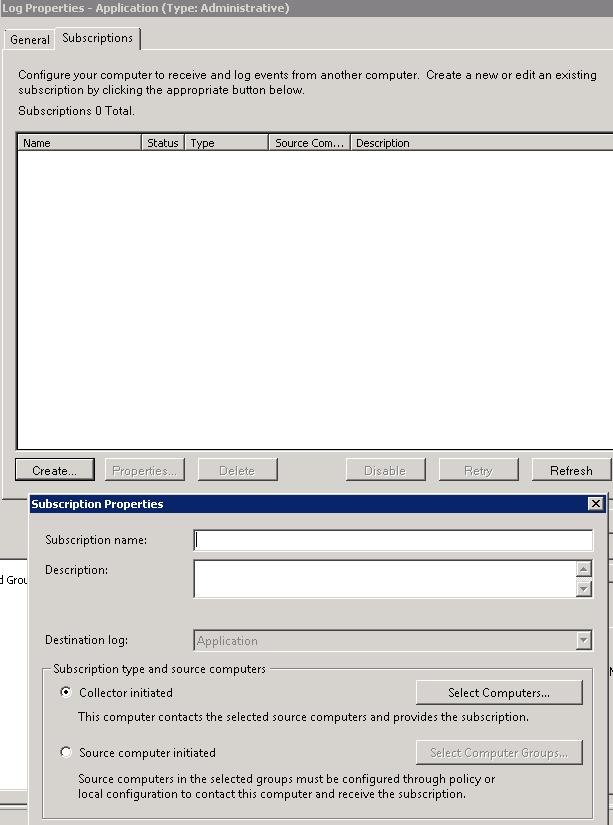Viewport: 613px width, 825px height.
Task: Click the Retry button
Action: [478, 470]
